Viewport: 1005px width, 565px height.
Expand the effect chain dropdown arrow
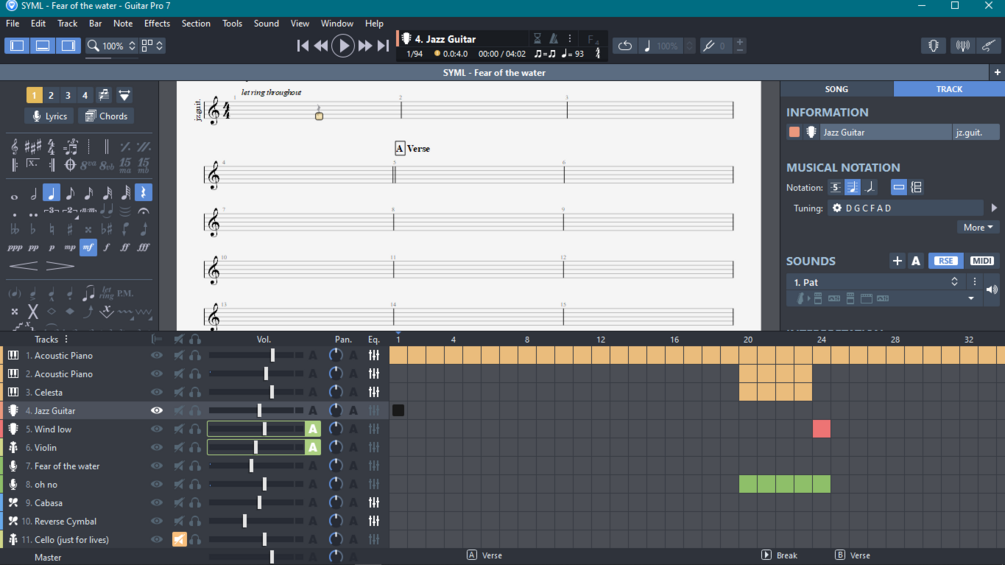point(971,299)
